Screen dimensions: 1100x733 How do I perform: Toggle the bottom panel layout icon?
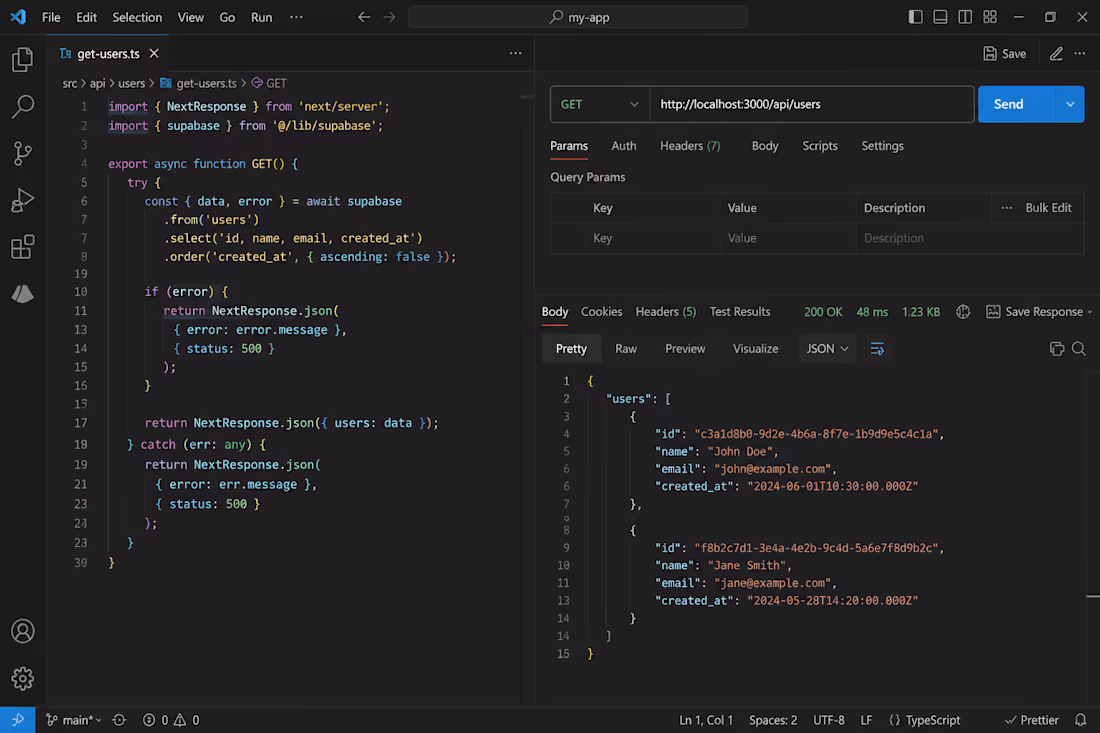coord(940,17)
